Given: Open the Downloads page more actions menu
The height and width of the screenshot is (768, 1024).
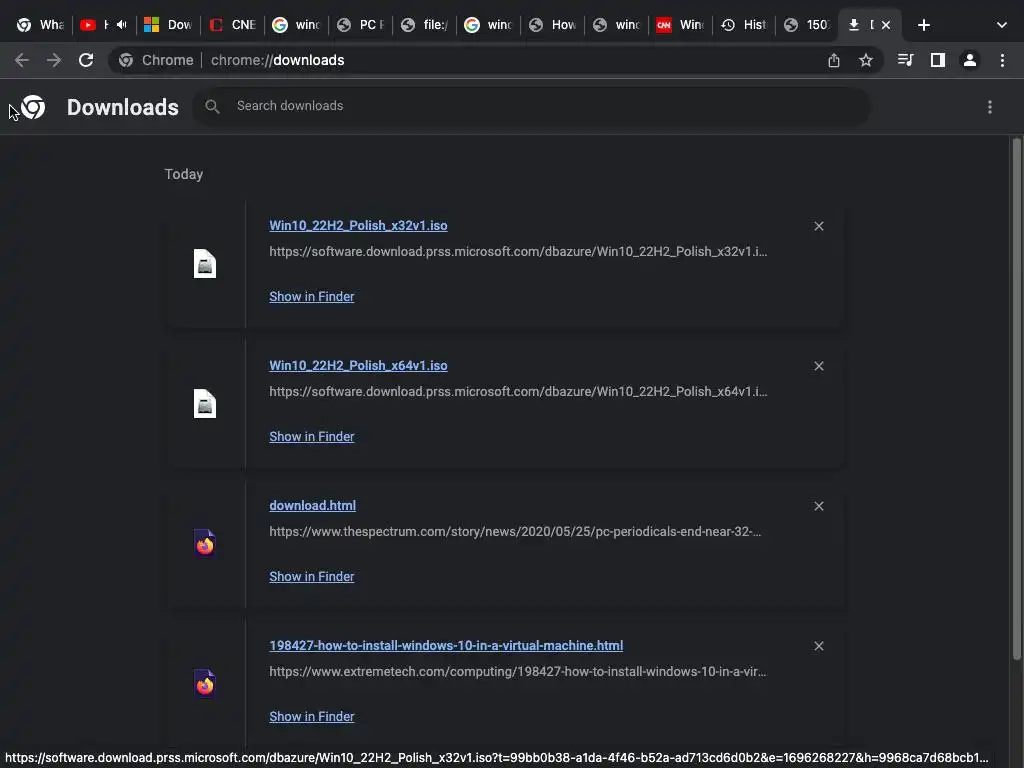Looking at the screenshot, I should click(x=990, y=106).
